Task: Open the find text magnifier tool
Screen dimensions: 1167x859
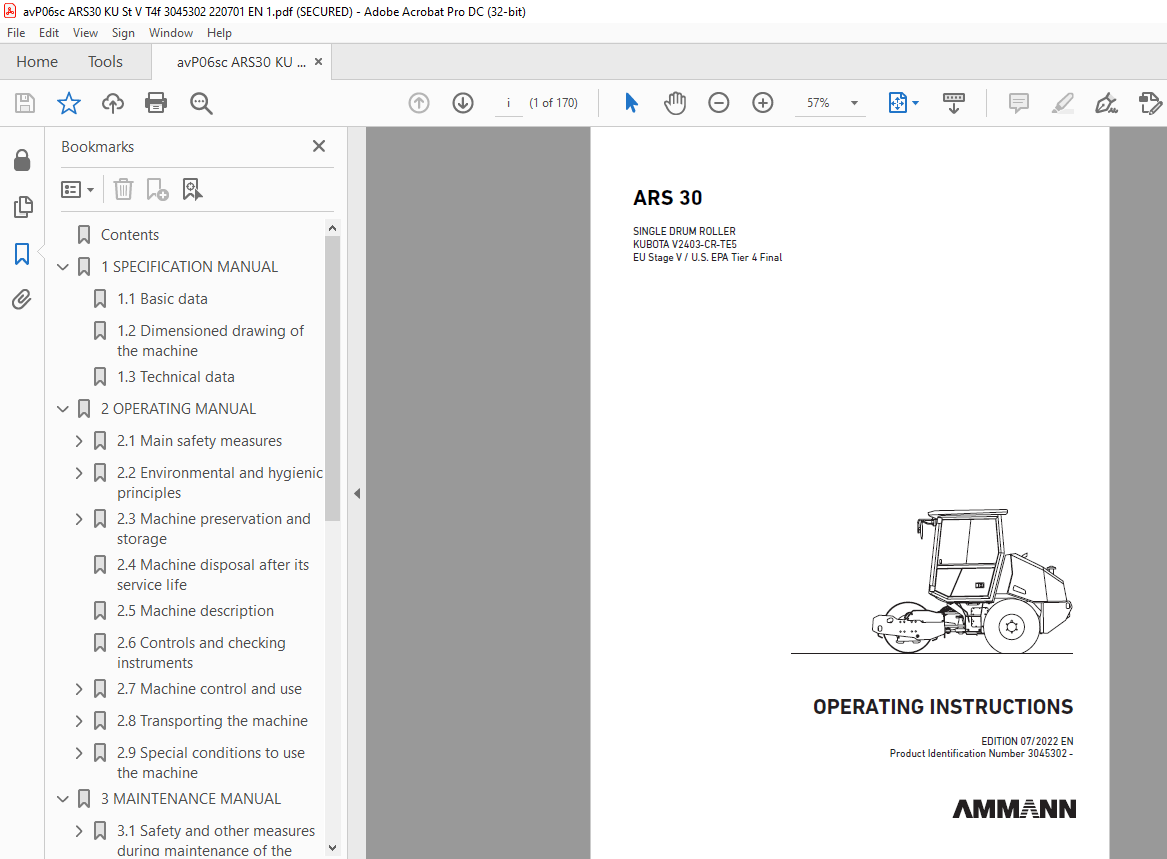Action: pos(201,103)
